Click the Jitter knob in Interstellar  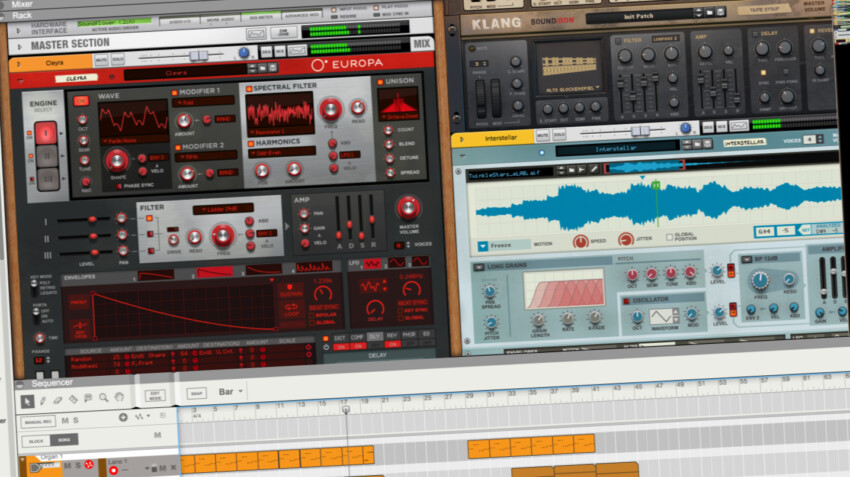(x=626, y=239)
